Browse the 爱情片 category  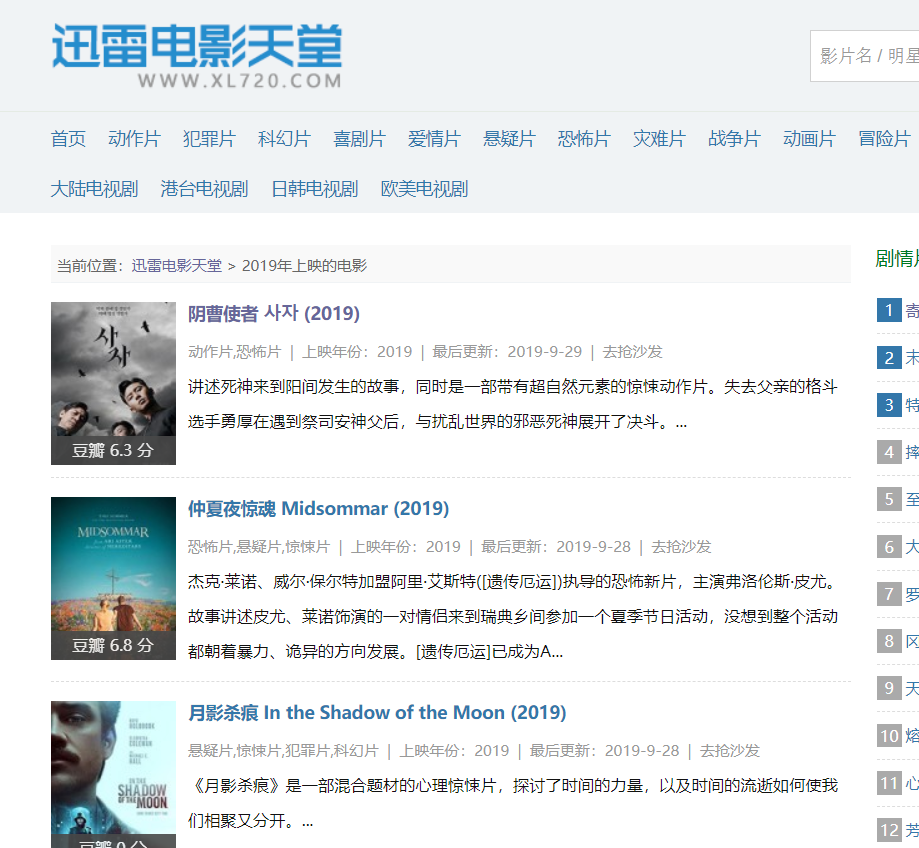pyautogui.click(x=434, y=139)
